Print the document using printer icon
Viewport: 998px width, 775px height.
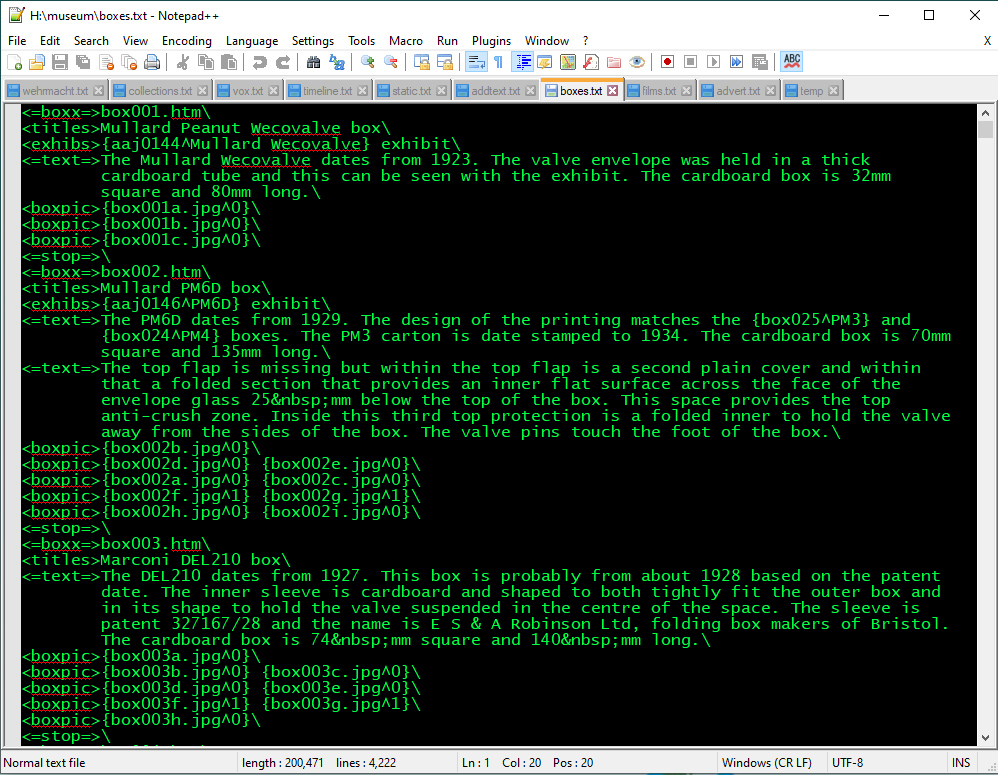pyautogui.click(x=152, y=62)
